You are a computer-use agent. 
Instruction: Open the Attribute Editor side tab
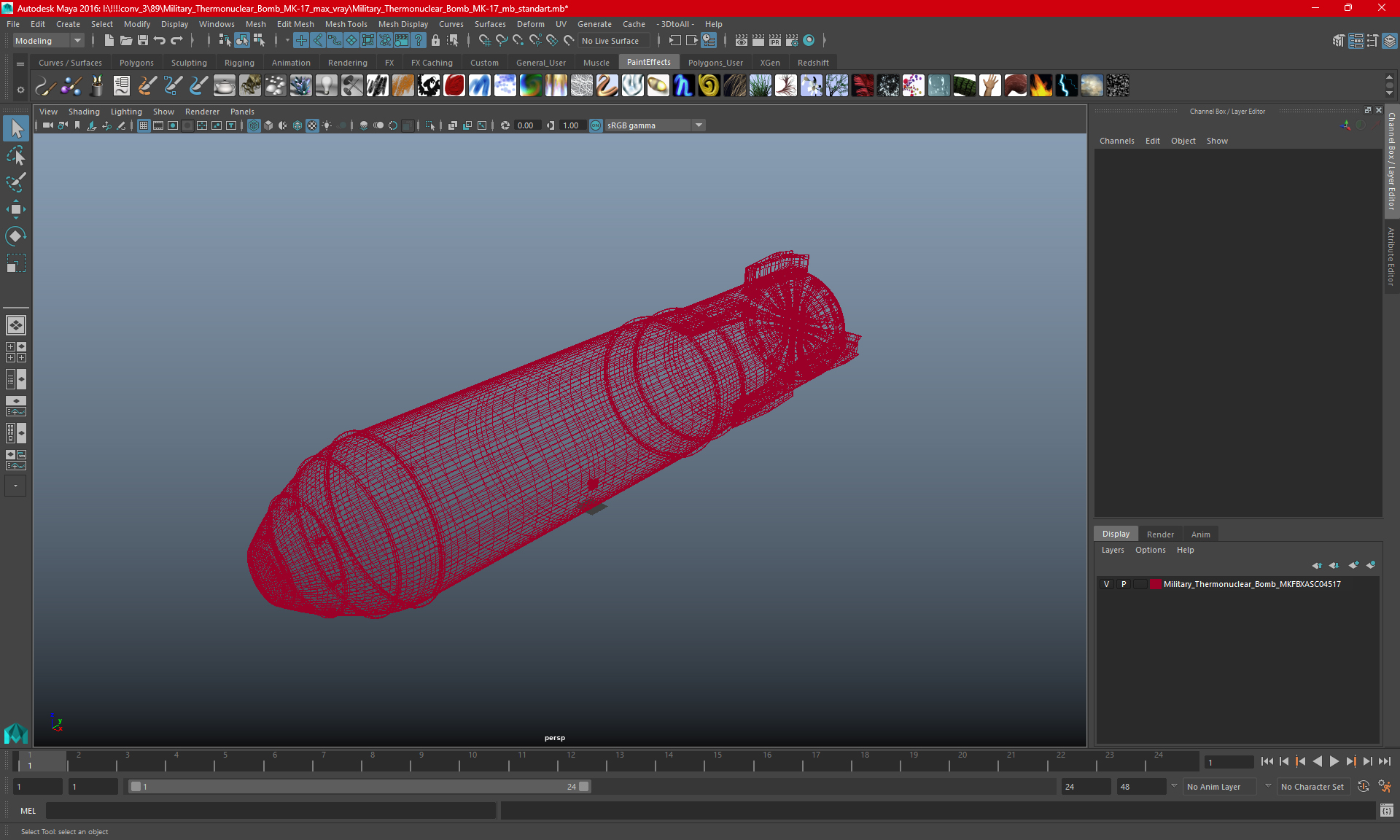(1391, 256)
